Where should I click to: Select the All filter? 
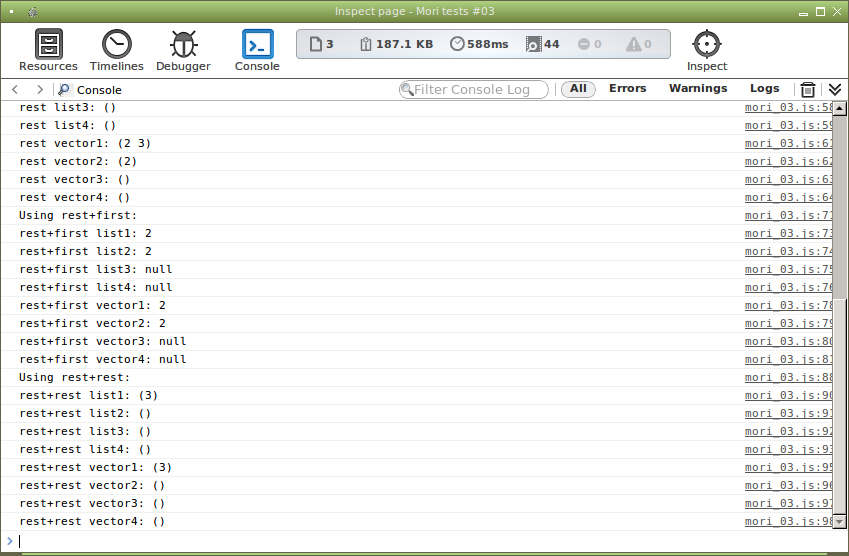click(x=578, y=89)
